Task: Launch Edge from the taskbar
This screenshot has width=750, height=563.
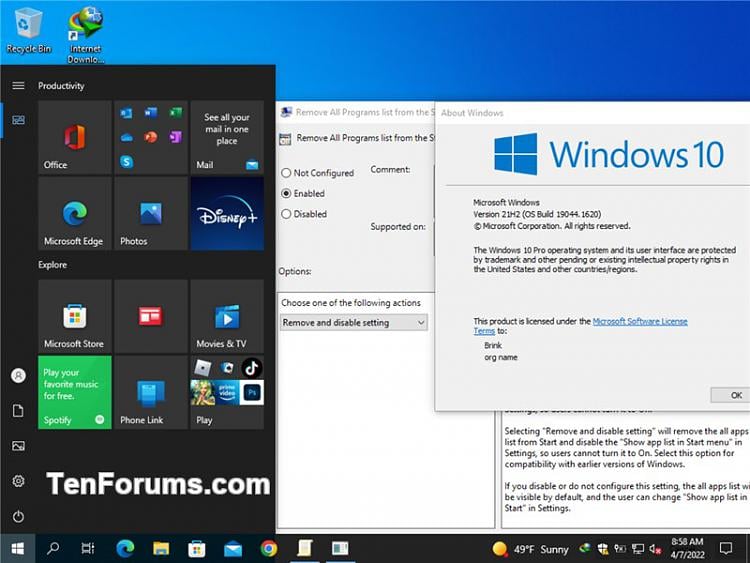Action: tap(125, 548)
